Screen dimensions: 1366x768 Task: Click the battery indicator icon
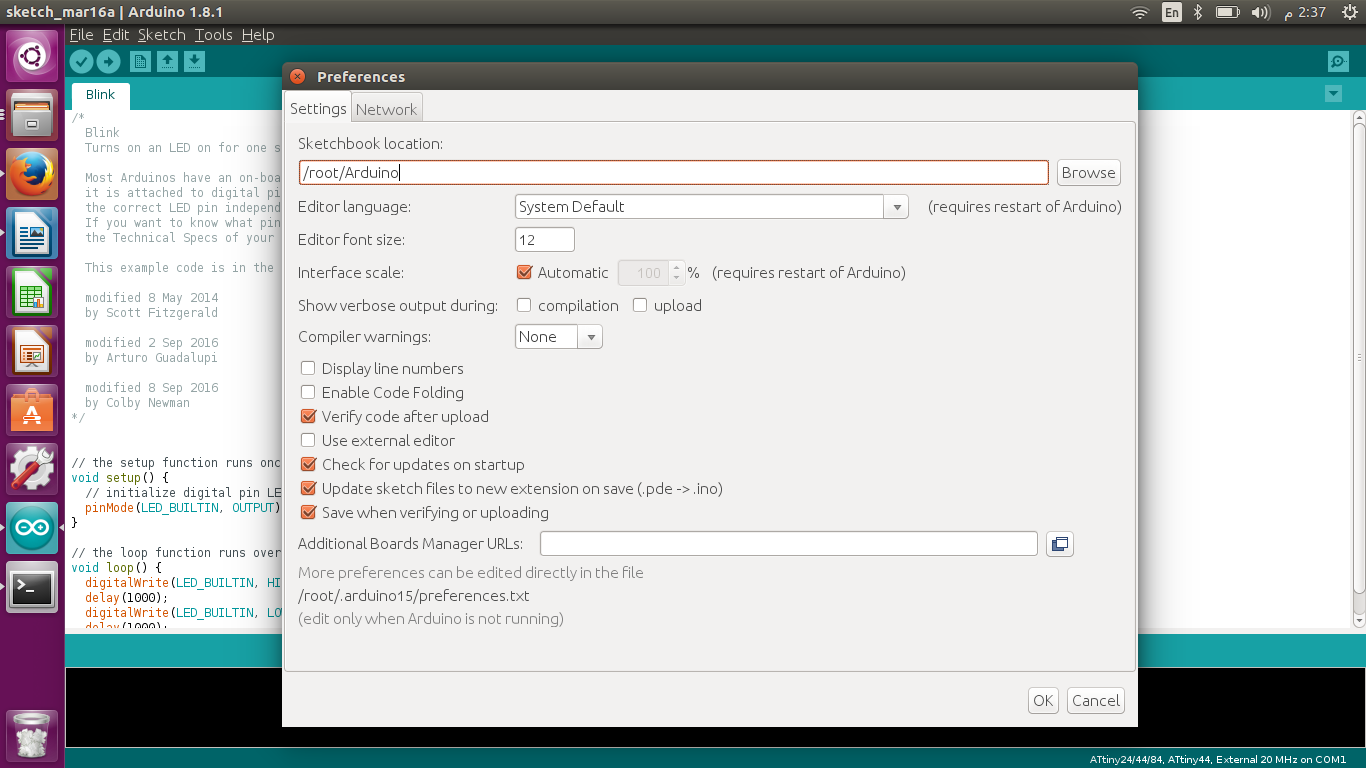[x=1227, y=12]
